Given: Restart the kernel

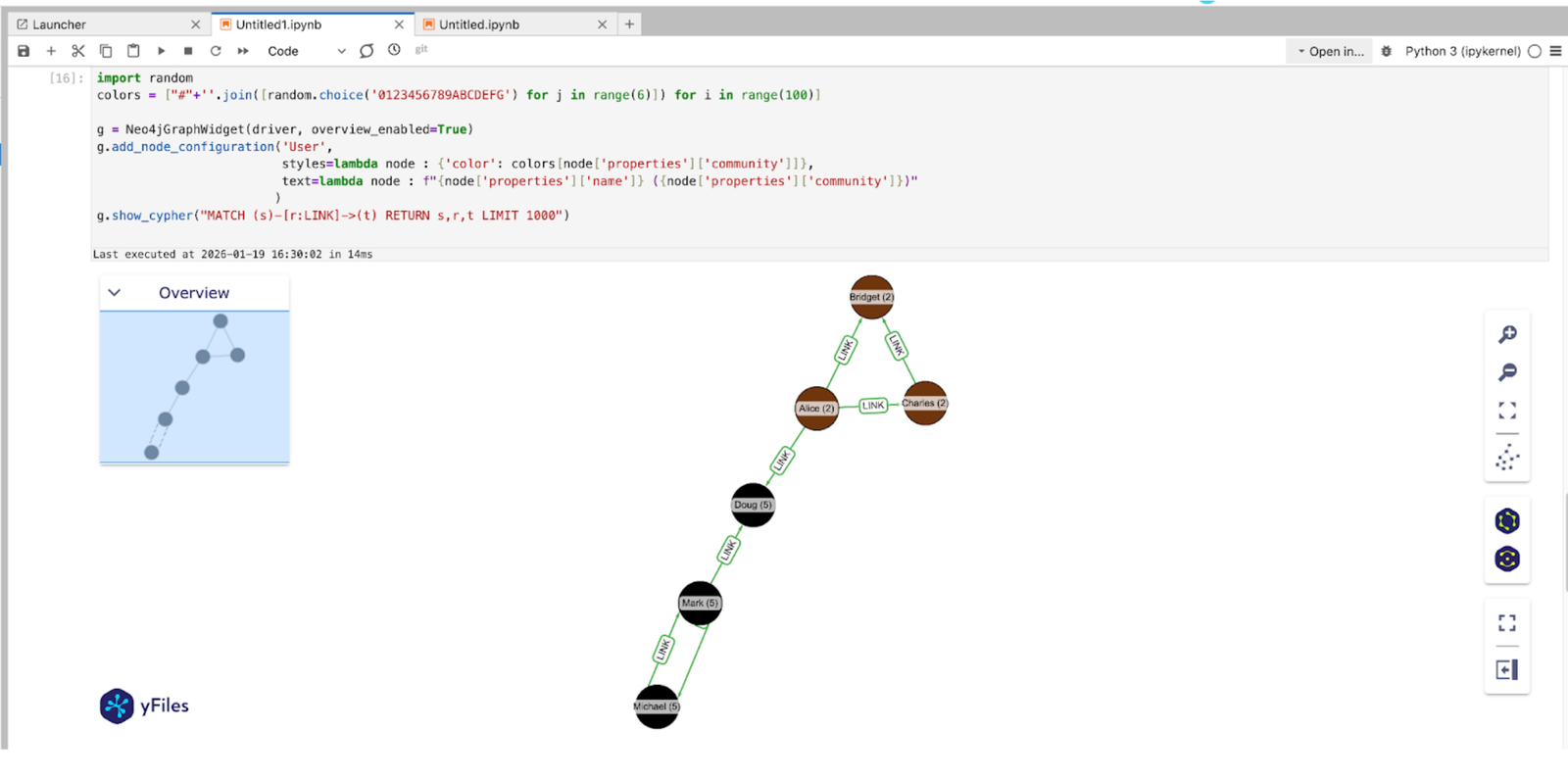Looking at the screenshot, I should [x=216, y=51].
